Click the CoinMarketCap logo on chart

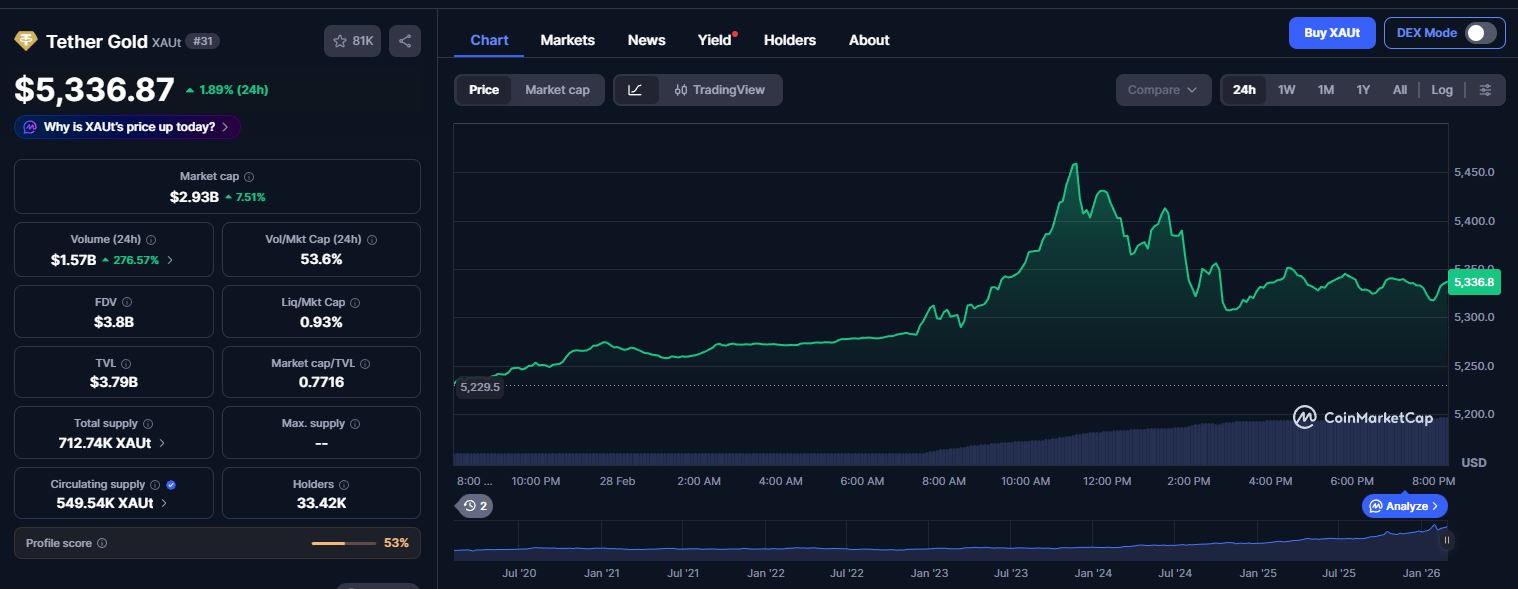pos(1362,418)
